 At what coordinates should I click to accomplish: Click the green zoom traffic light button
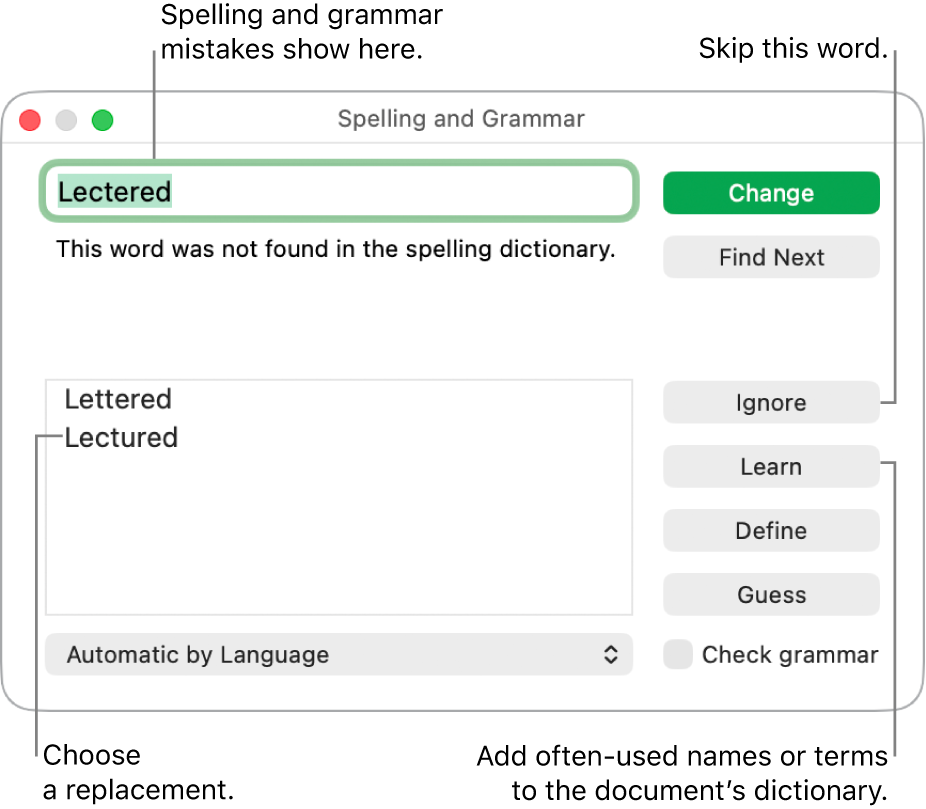(x=101, y=120)
